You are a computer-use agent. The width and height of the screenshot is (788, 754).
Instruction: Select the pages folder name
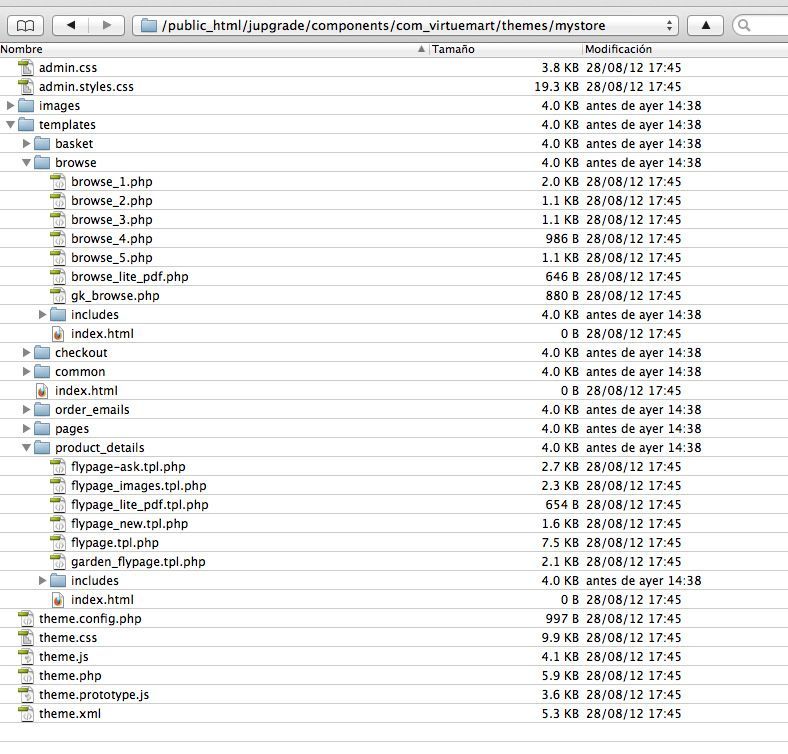pos(72,429)
